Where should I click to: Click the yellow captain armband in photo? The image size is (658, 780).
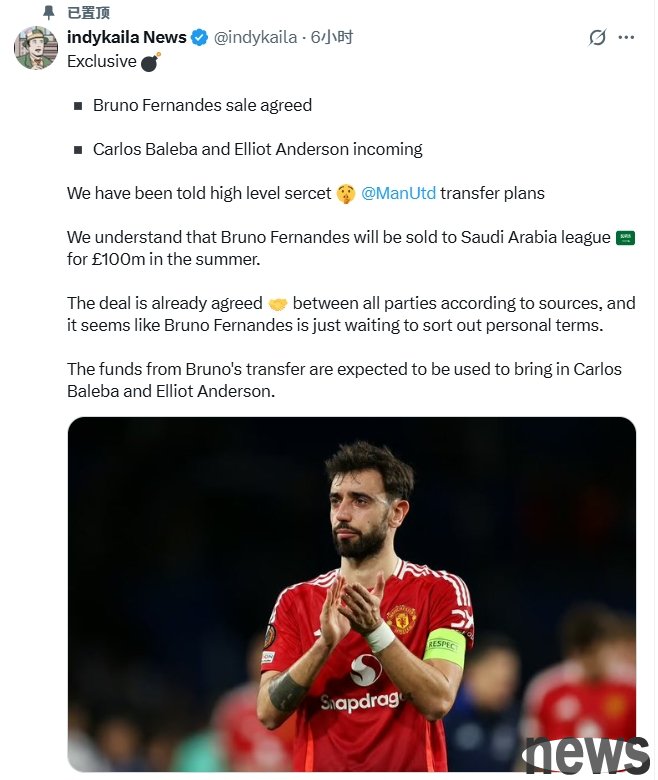point(445,647)
